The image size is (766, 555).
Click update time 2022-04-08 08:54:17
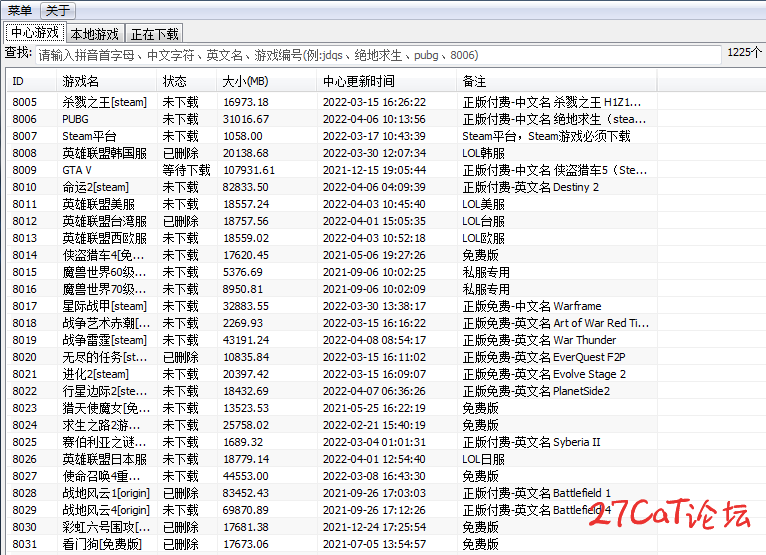[x=374, y=340]
